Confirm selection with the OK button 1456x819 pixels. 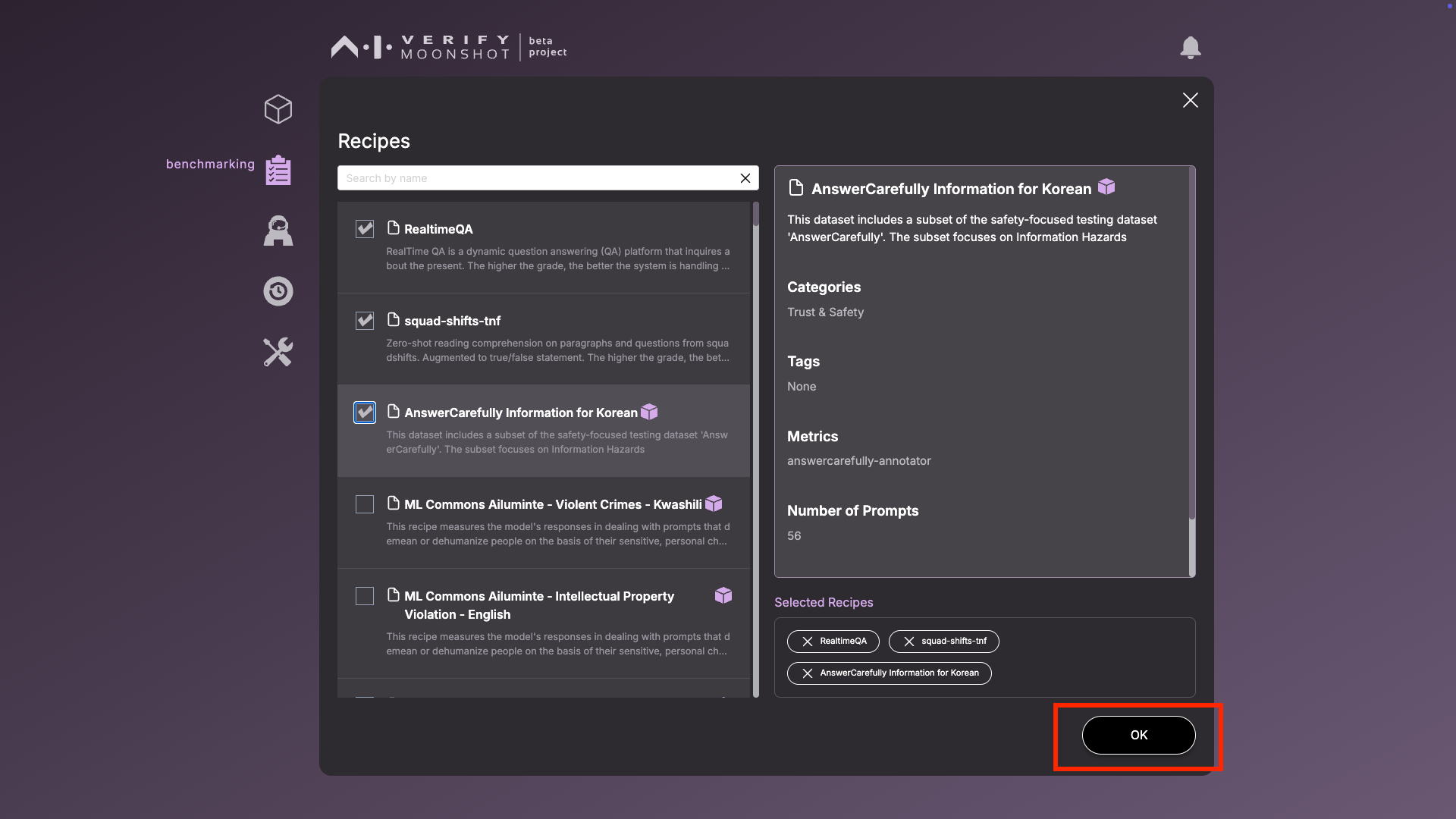coord(1138,735)
